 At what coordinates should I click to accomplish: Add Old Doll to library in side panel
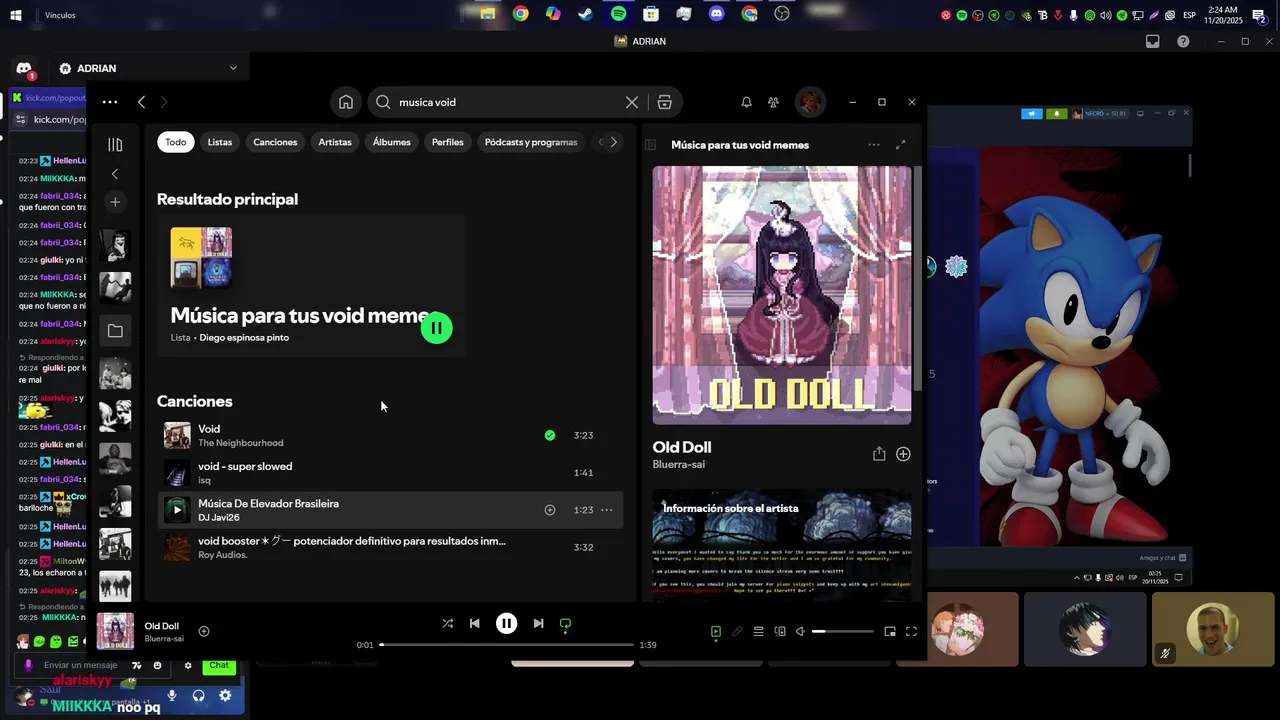point(903,454)
